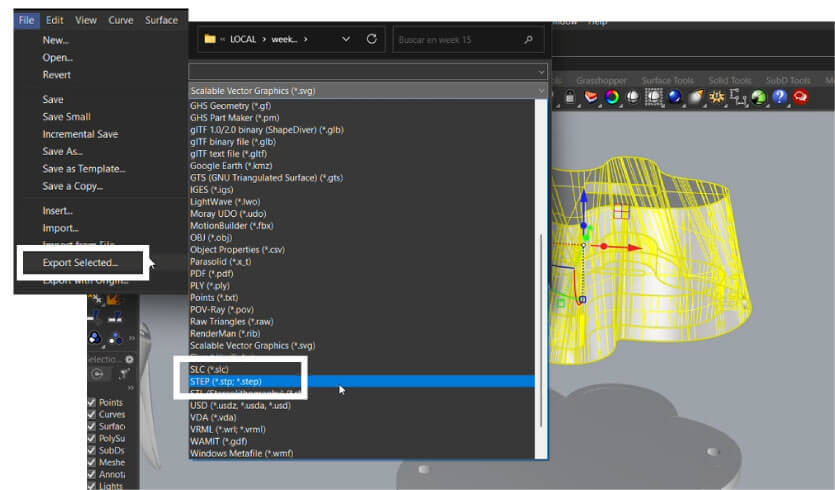Click the search magnifier icon
Screen dimensions: 835x490
pos(528,39)
